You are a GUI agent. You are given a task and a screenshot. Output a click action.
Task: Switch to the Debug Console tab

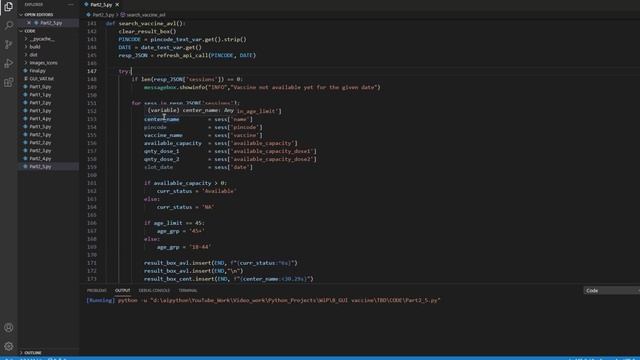coord(154,291)
